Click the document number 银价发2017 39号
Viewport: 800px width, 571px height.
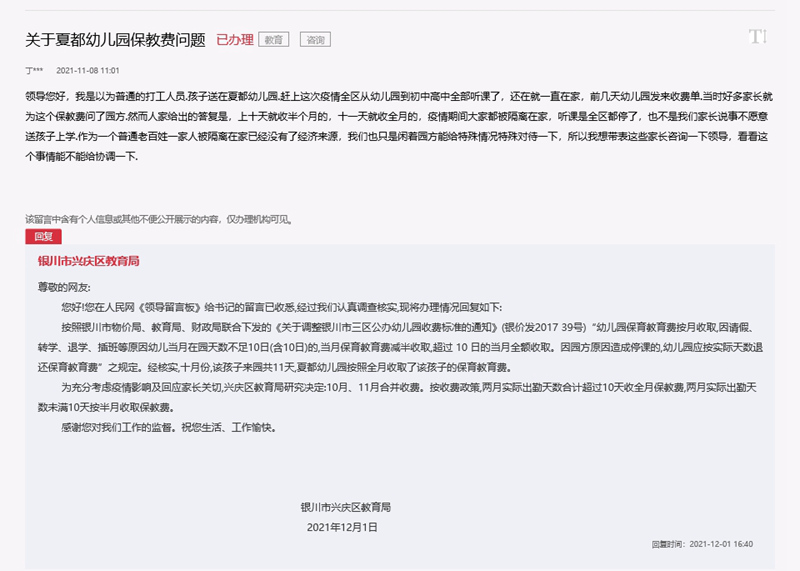click(548, 326)
